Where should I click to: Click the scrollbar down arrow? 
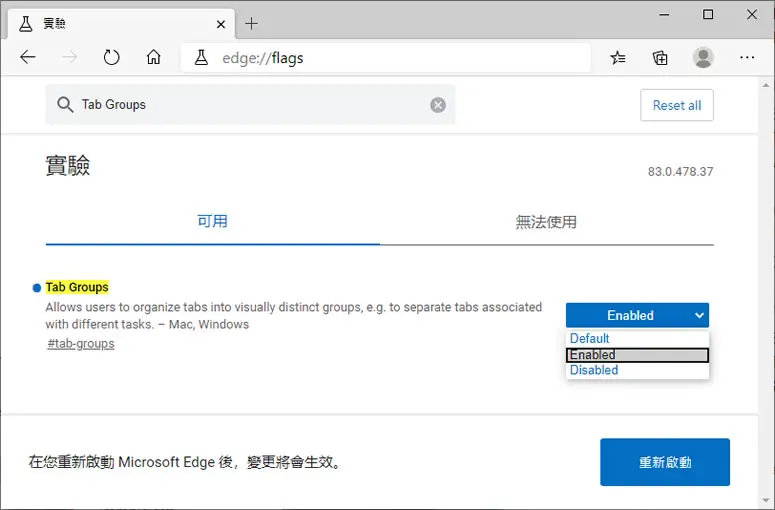[x=766, y=502]
